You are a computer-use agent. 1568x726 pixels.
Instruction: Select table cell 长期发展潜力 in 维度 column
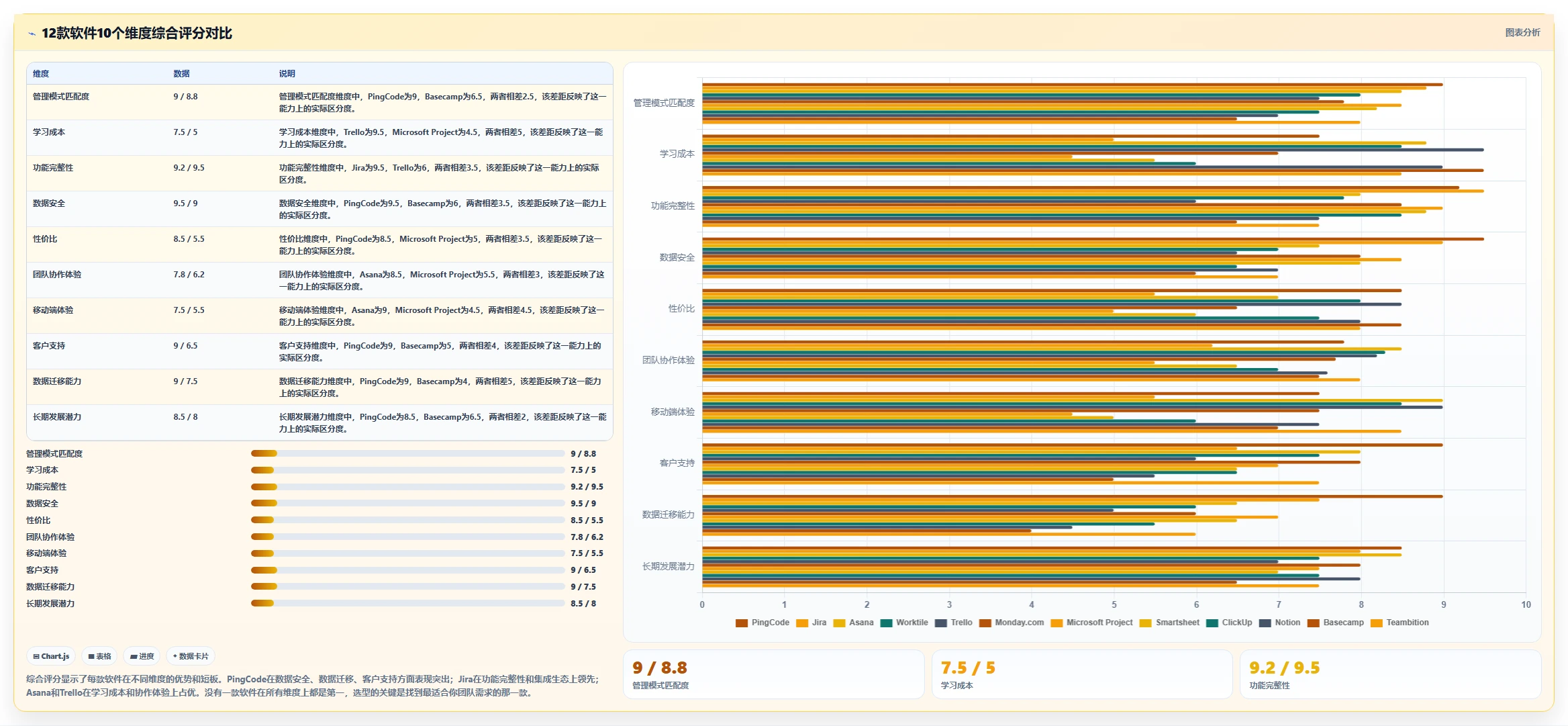click(57, 417)
